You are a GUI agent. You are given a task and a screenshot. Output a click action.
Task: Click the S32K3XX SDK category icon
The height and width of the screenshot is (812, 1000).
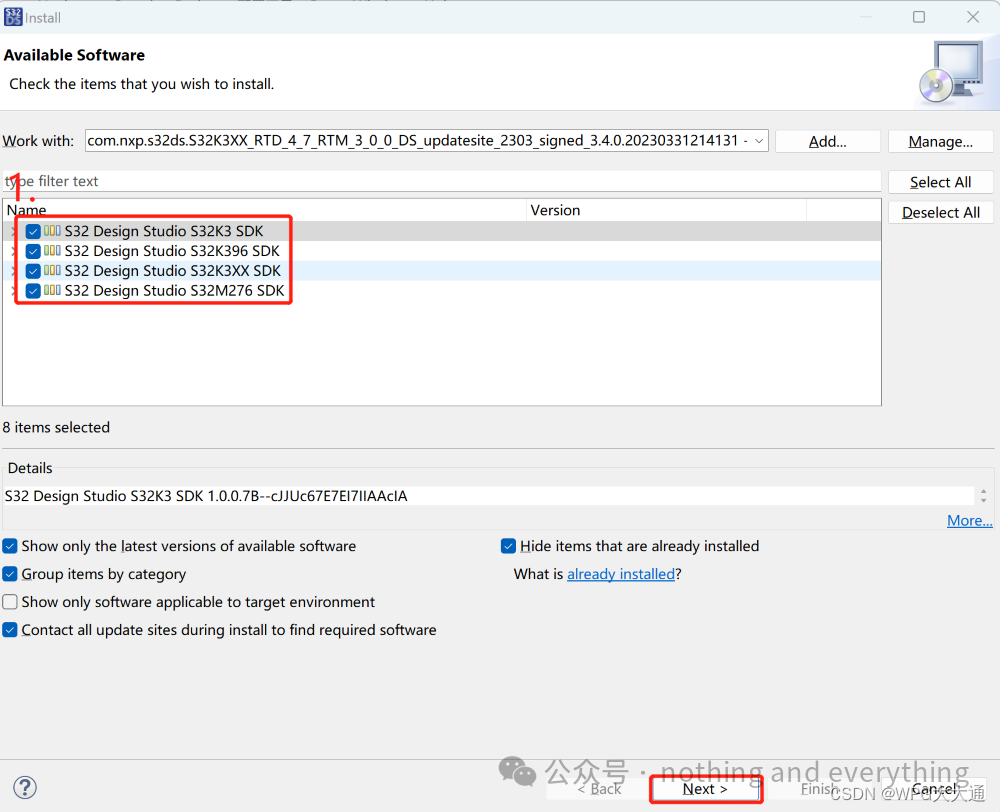tap(52, 270)
